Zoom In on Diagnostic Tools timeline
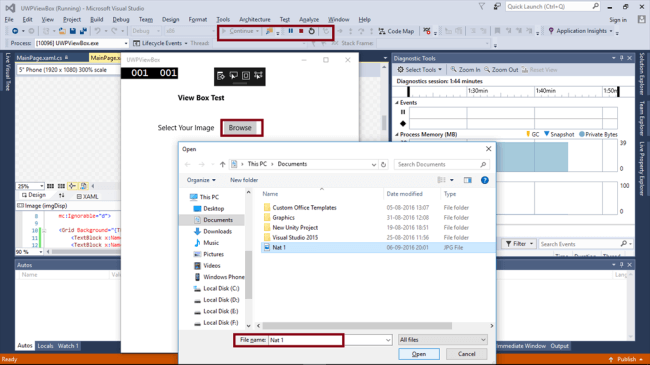 pyautogui.click(x=465, y=70)
